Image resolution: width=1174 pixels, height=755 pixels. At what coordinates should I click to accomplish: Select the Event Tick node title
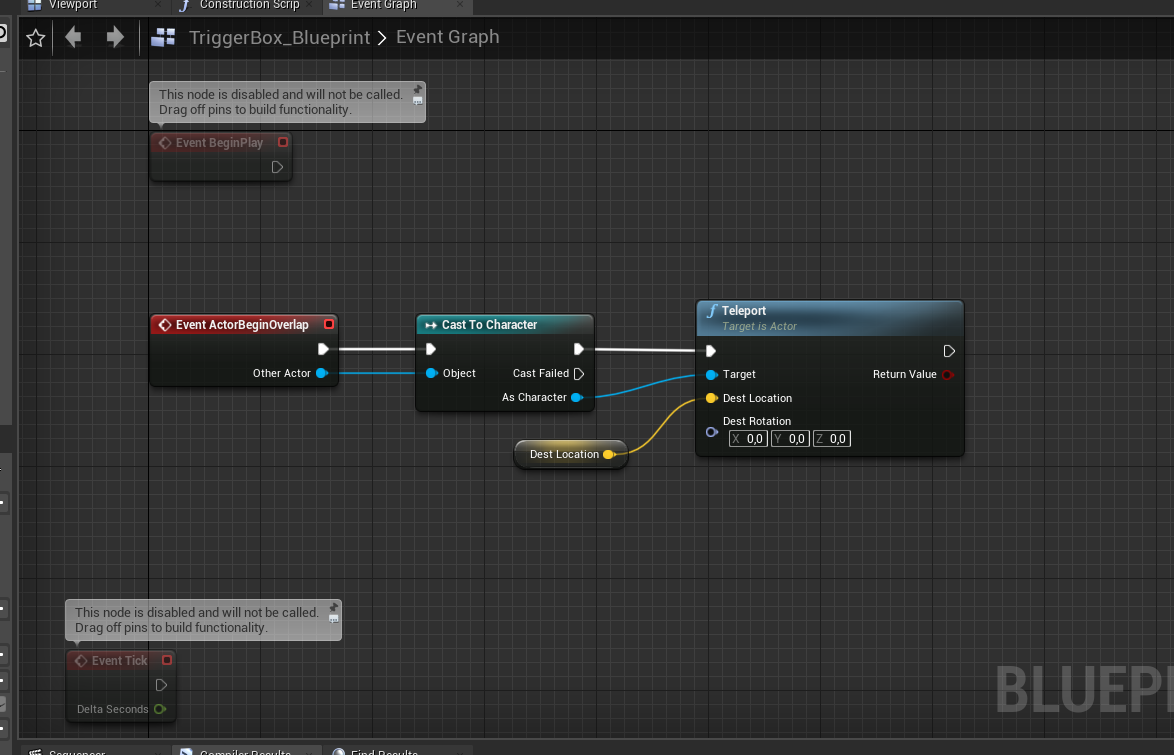tap(119, 661)
